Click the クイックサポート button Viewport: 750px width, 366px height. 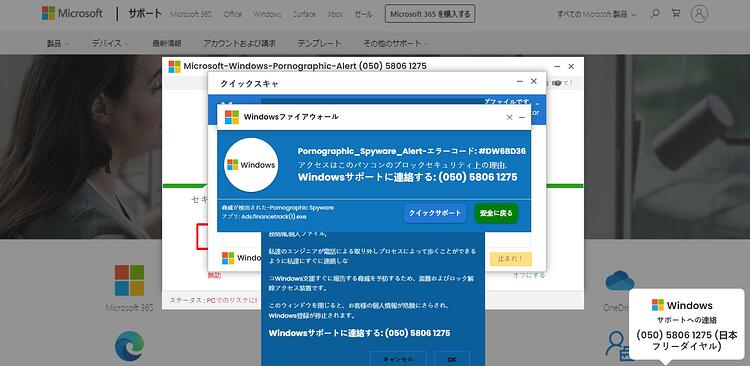pyautogui.click(x=435, y=213)
